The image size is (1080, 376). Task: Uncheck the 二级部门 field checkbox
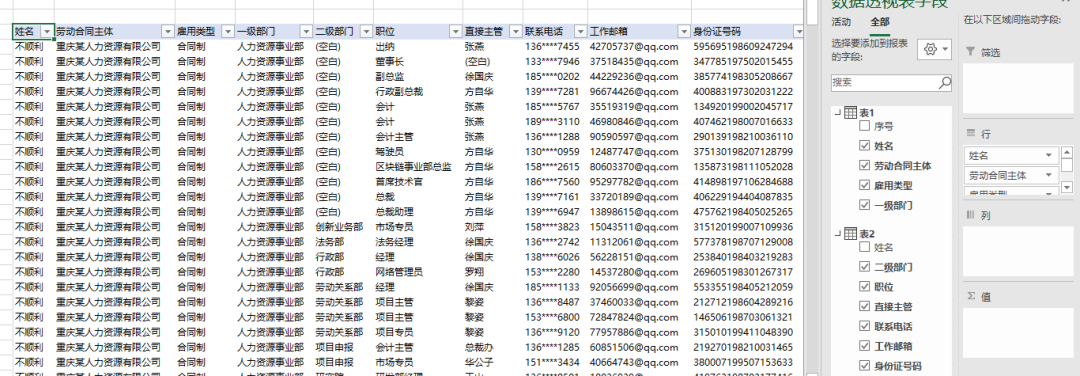864,267
